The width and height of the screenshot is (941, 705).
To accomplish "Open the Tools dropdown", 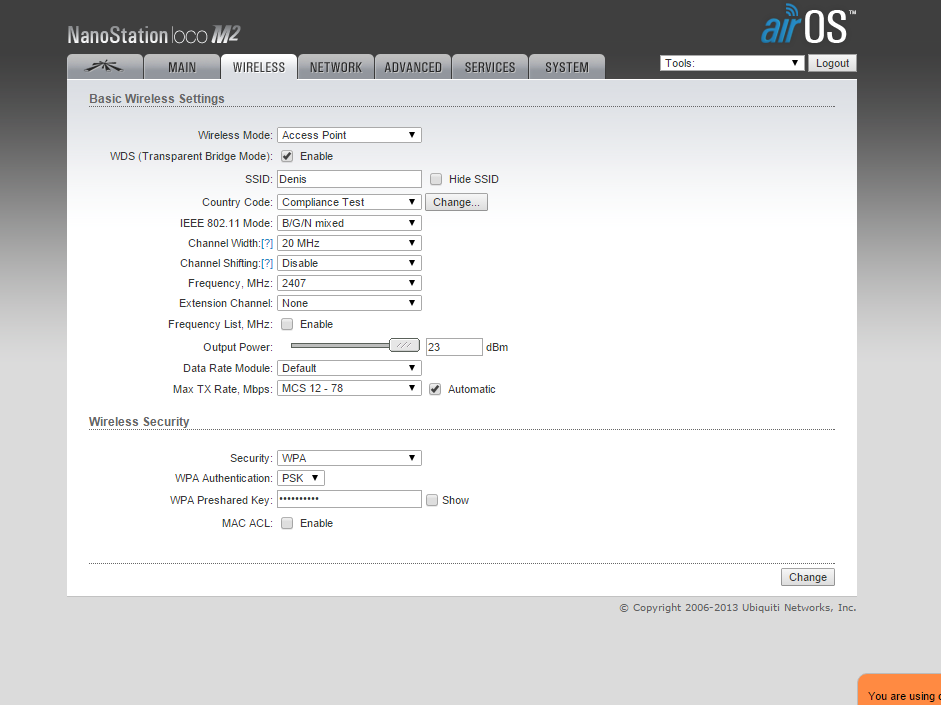I will (x=732, y=63).
